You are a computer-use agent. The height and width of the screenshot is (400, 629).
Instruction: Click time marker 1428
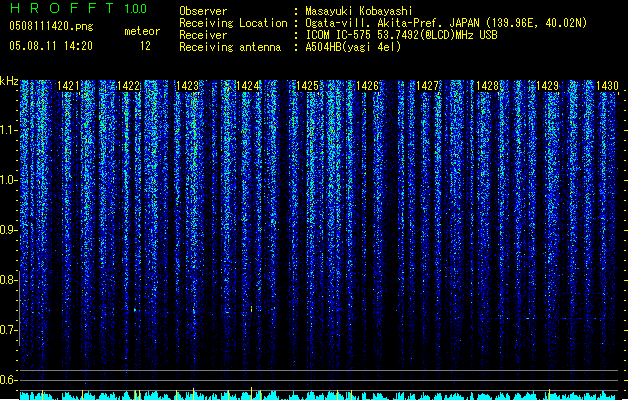pyautogui.click(x=487, y=86)
